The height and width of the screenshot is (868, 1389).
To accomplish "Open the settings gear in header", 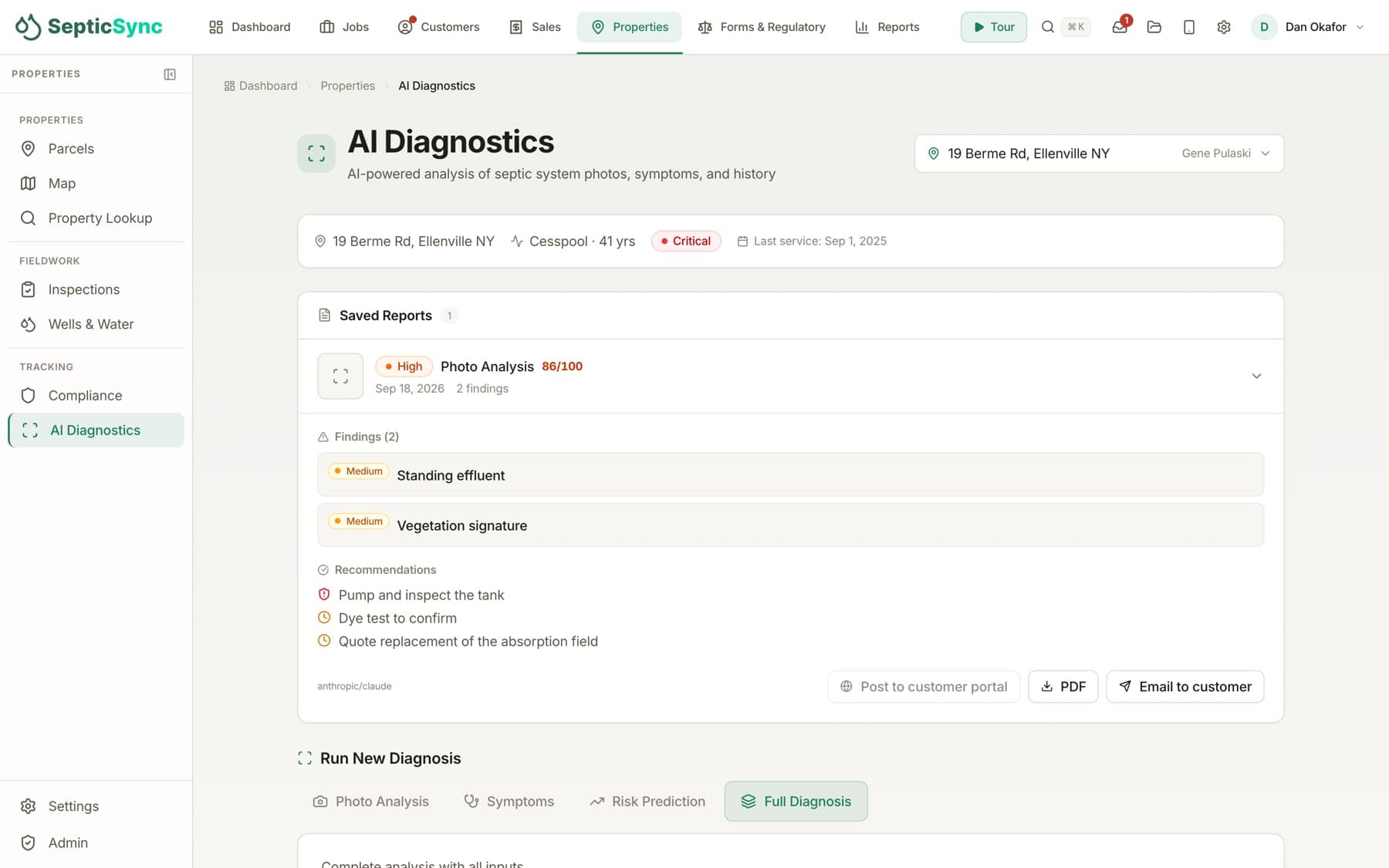I will [x=1224, y=27].
